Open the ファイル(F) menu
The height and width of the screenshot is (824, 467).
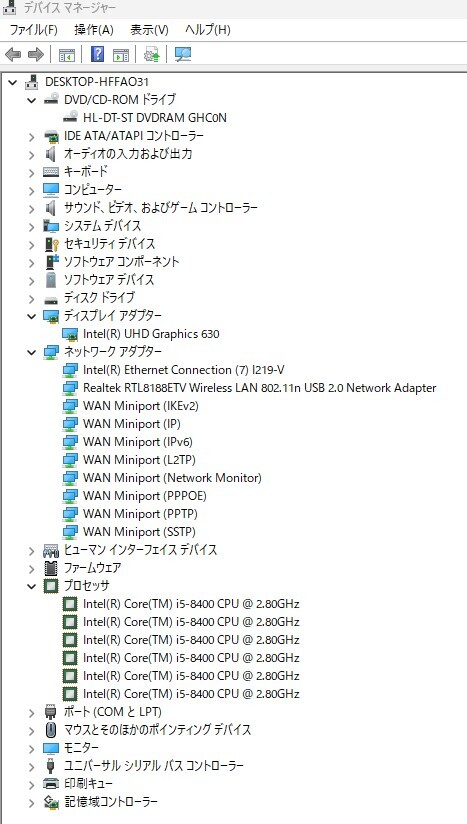coord(34,30)
